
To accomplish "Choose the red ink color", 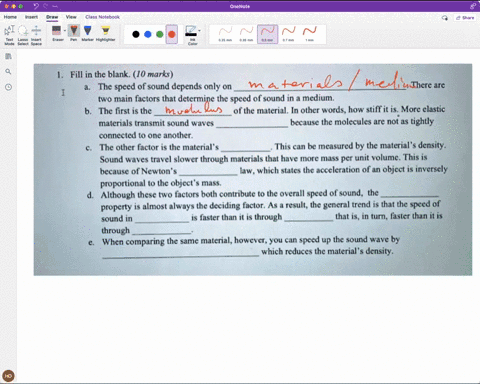I will tap(172, 34).
